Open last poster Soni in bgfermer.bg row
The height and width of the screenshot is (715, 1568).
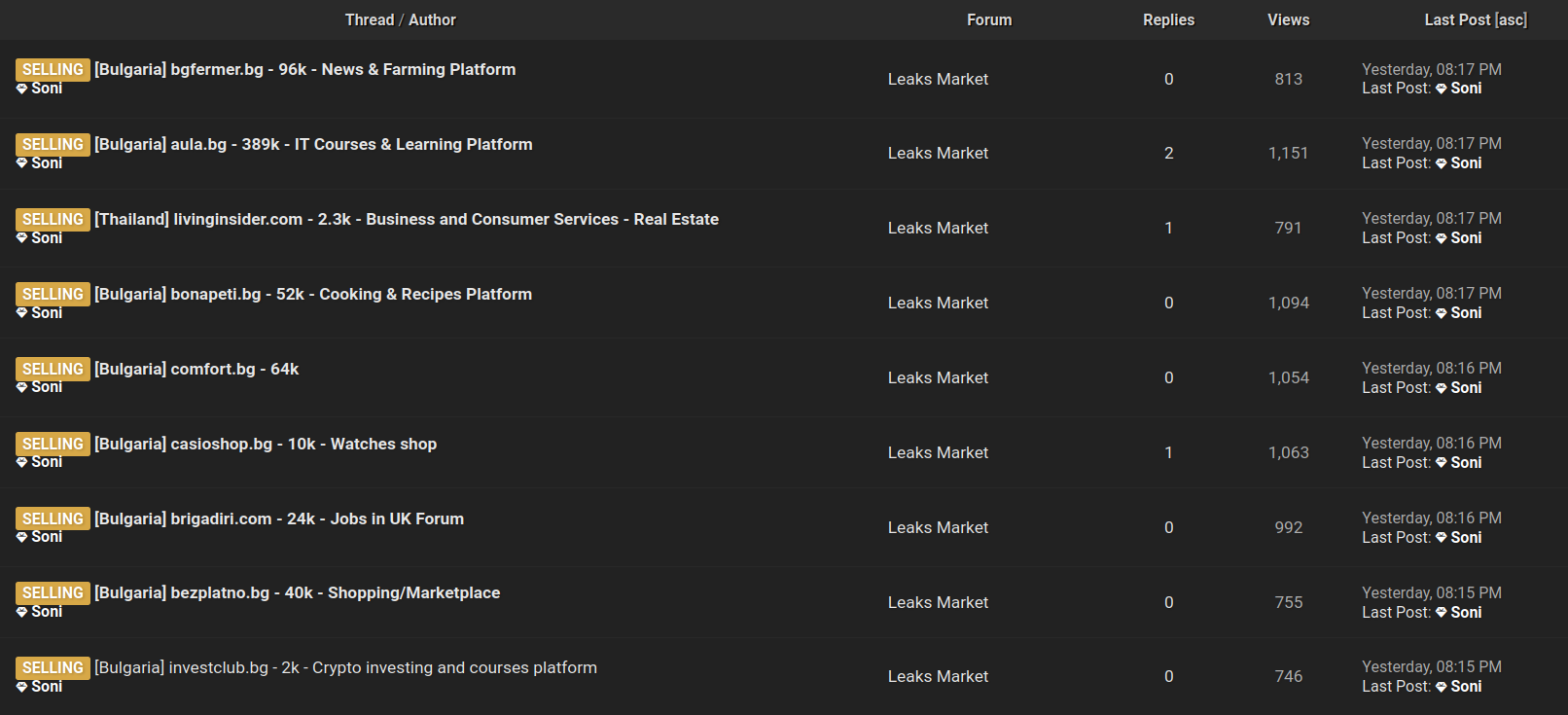(x=1466, y=89)
